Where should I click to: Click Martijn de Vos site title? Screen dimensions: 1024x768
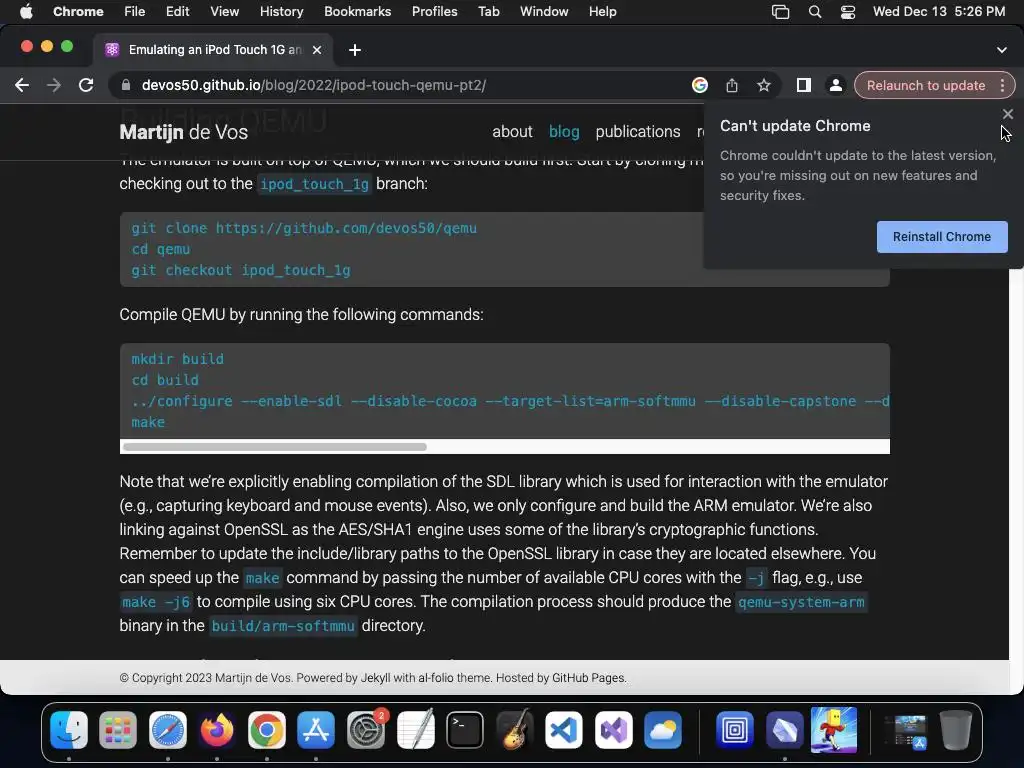(x=184, y=132)
